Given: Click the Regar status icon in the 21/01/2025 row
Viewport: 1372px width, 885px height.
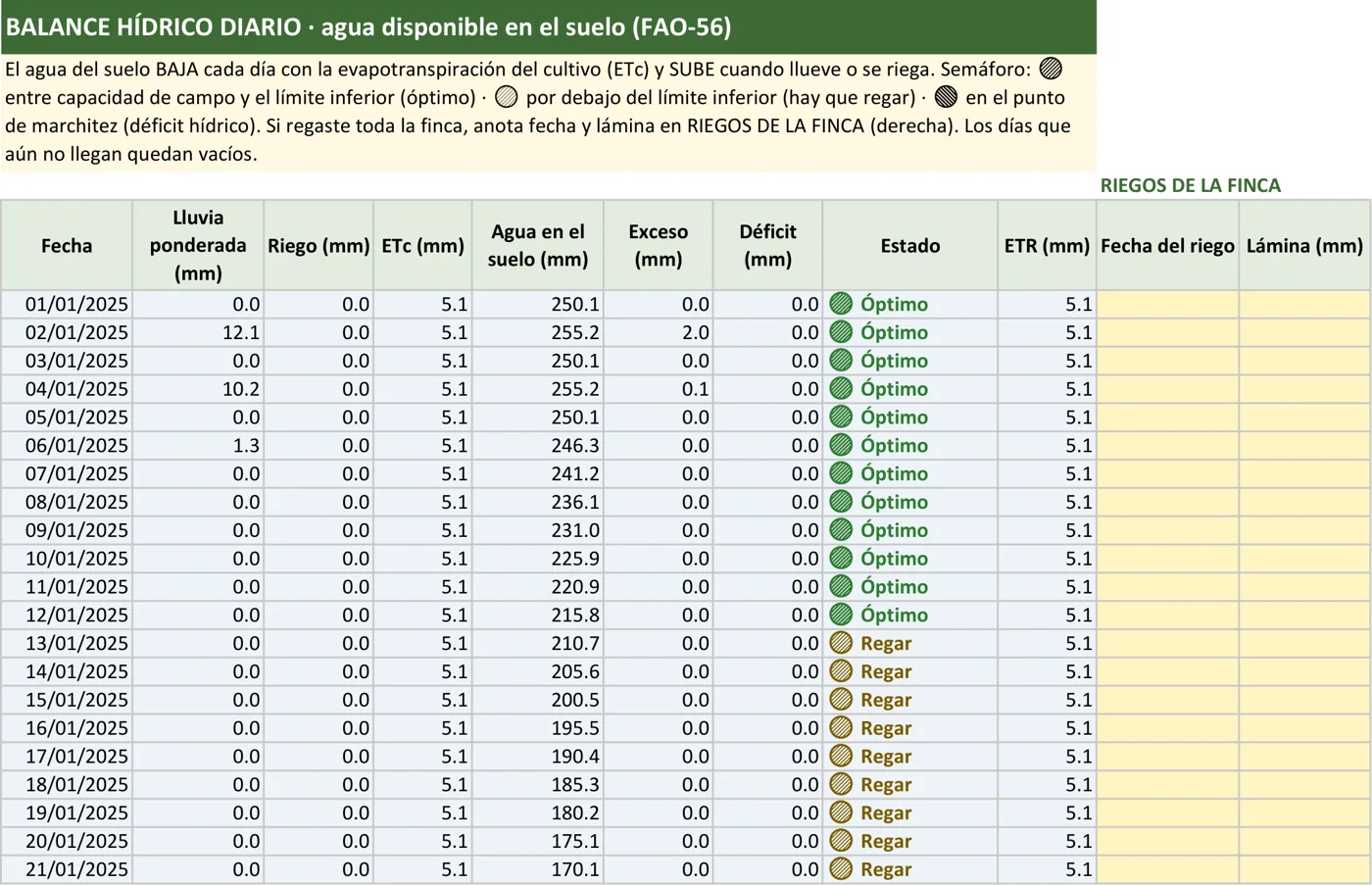Looking at the screenshot, I should (x=841, y=868).
